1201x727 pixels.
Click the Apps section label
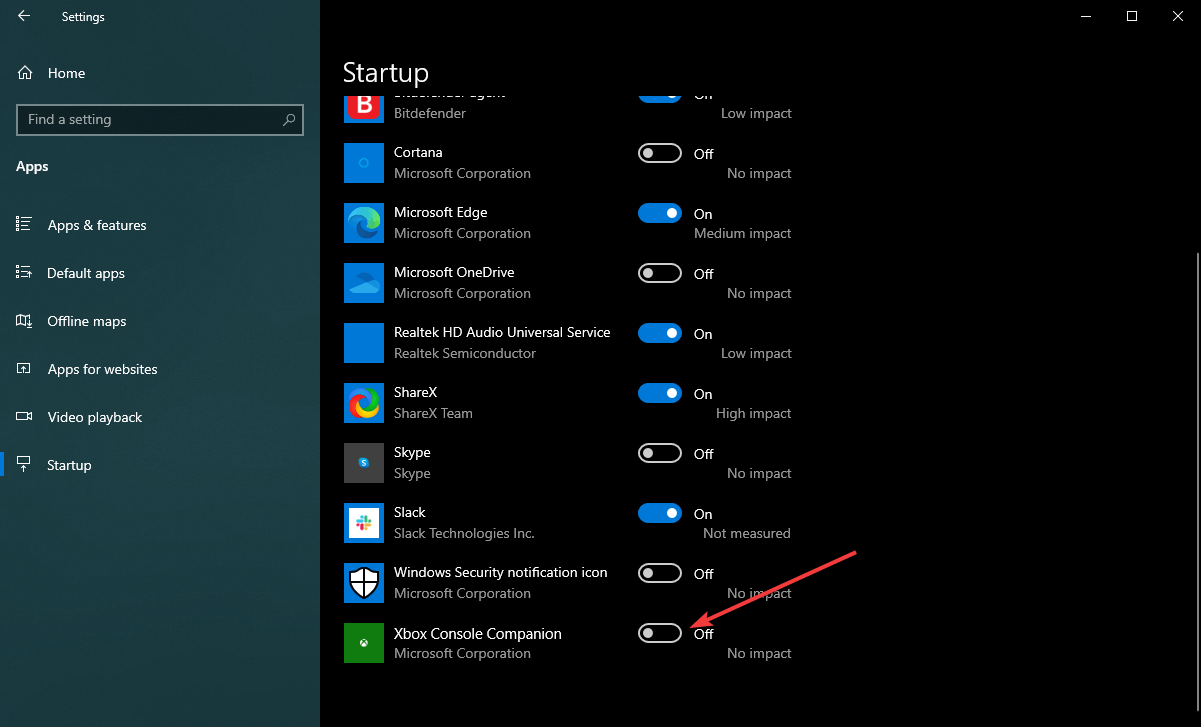[32, 167]
